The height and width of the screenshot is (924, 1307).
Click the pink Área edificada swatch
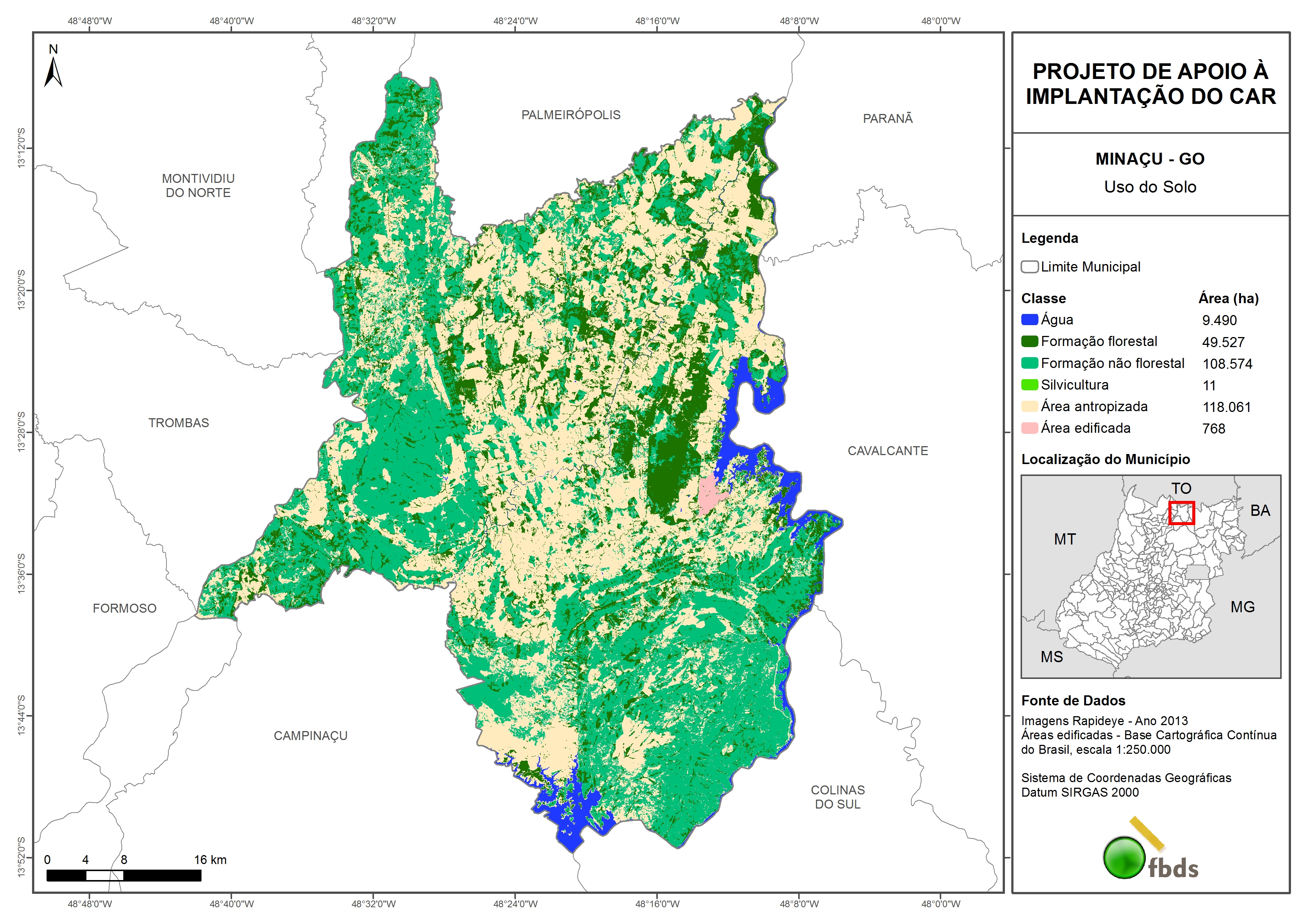[1029, 428]
